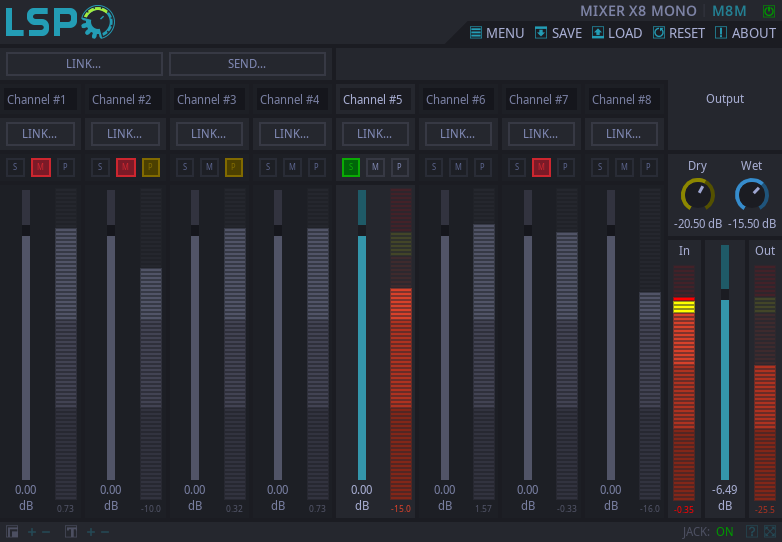The height and width of the screenshot is (542, 782).
Task: Click the 1.57 meter reading on Channel #6
Action: click(483, 509)
